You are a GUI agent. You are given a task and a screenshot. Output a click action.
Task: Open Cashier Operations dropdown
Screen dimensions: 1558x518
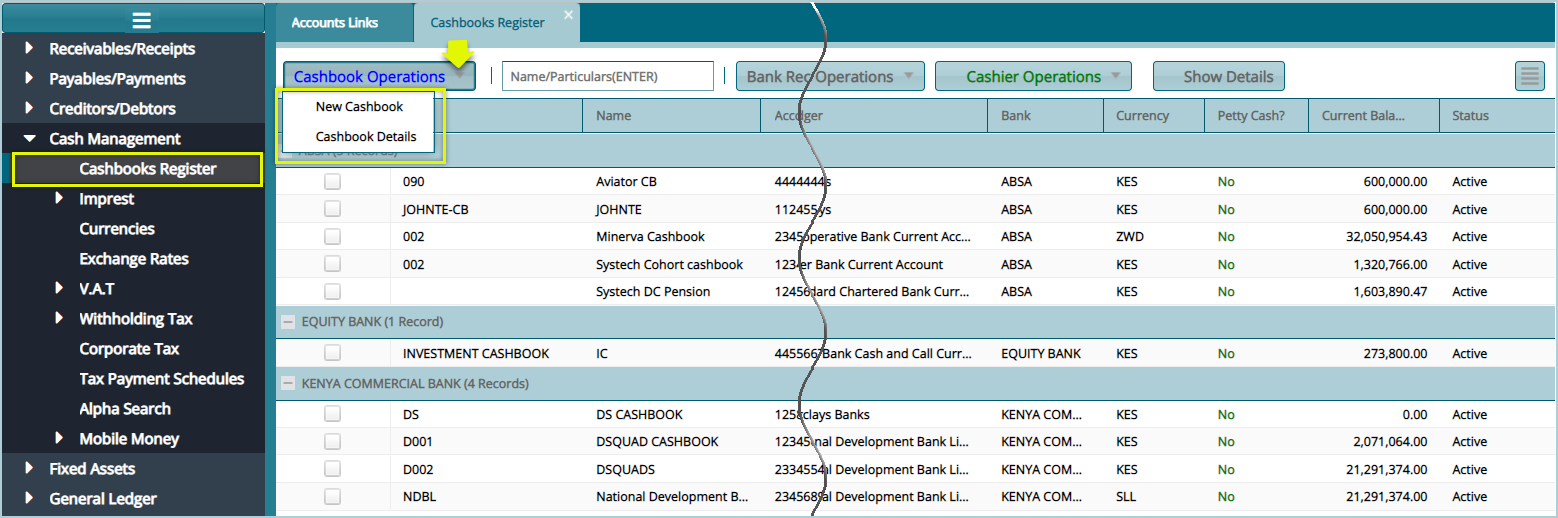[1033, 76]
